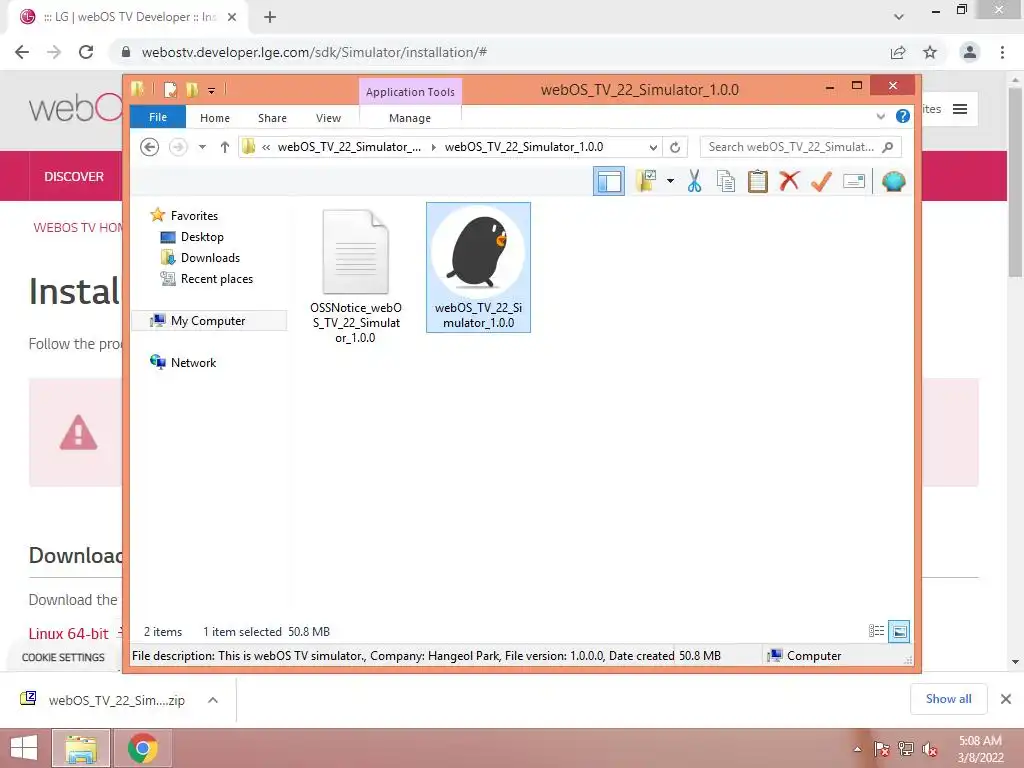Screen dimensions: 1024x768
Task: Open Explorer help question mark icon
Action: click(x=903, y=116)
